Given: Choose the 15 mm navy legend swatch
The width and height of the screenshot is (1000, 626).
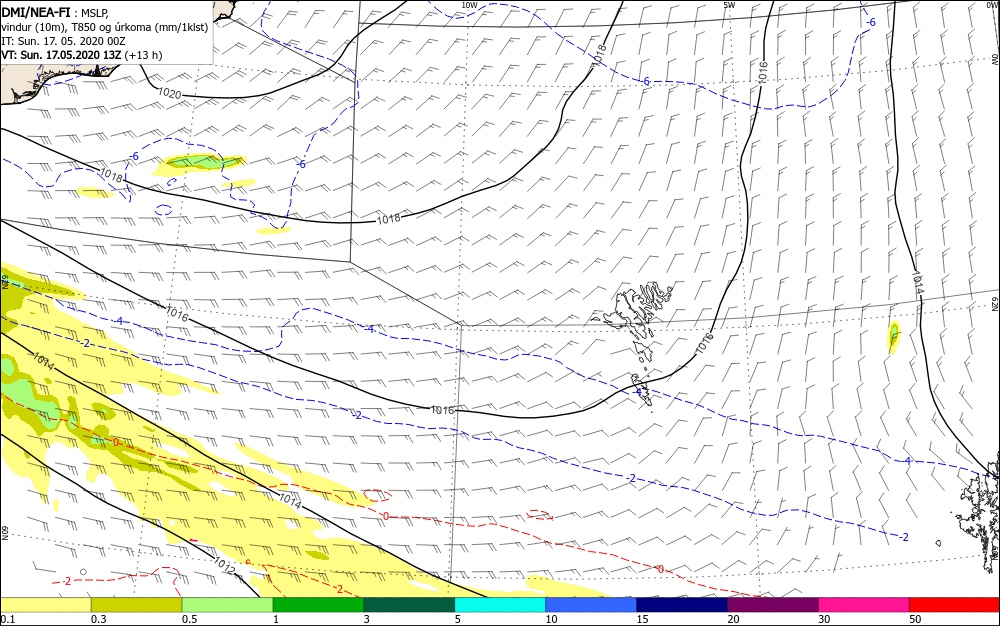Looking at the screenshot, I should (682, 605).
